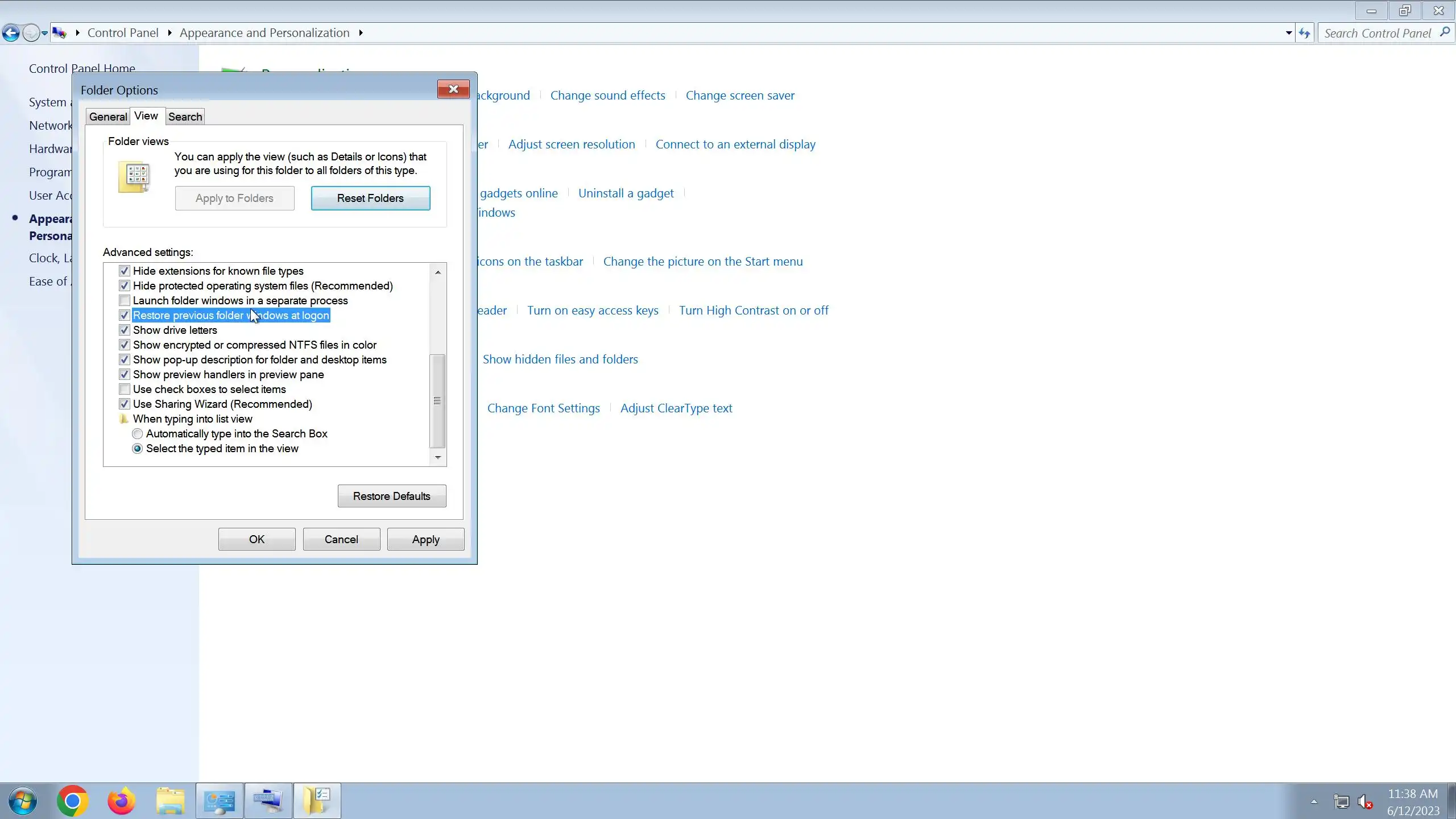1456x819 pixels.
Task: Expand the address bar history dropdown
Action: coord(1288,33)
